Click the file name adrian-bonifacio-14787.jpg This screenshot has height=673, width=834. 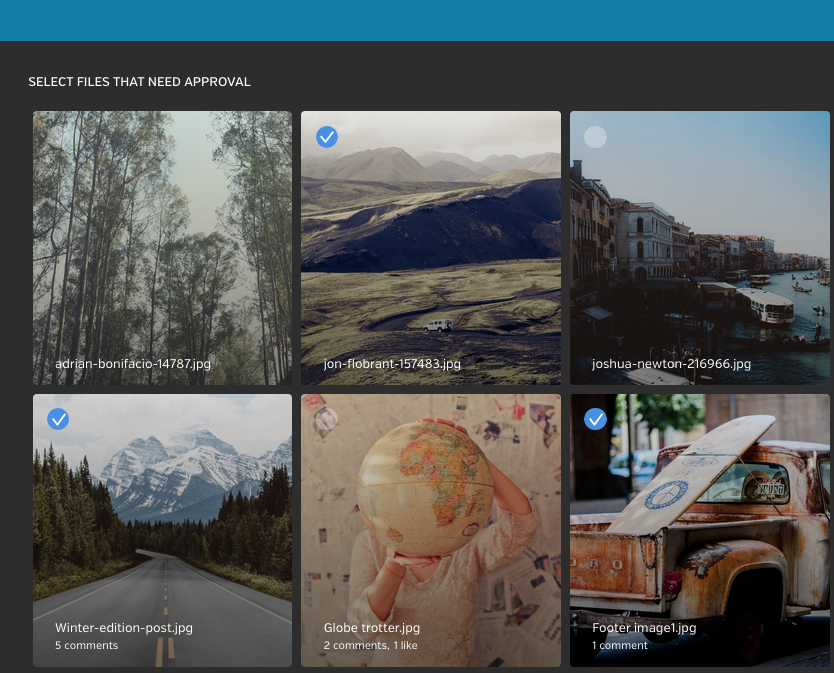click(x=133, y=364)
